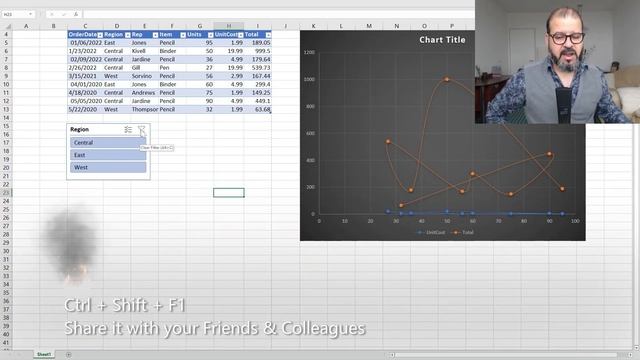Add a new sheet with the plus icon
The width and height of the screenshot is (640, 360).
[x=69, y=355]
